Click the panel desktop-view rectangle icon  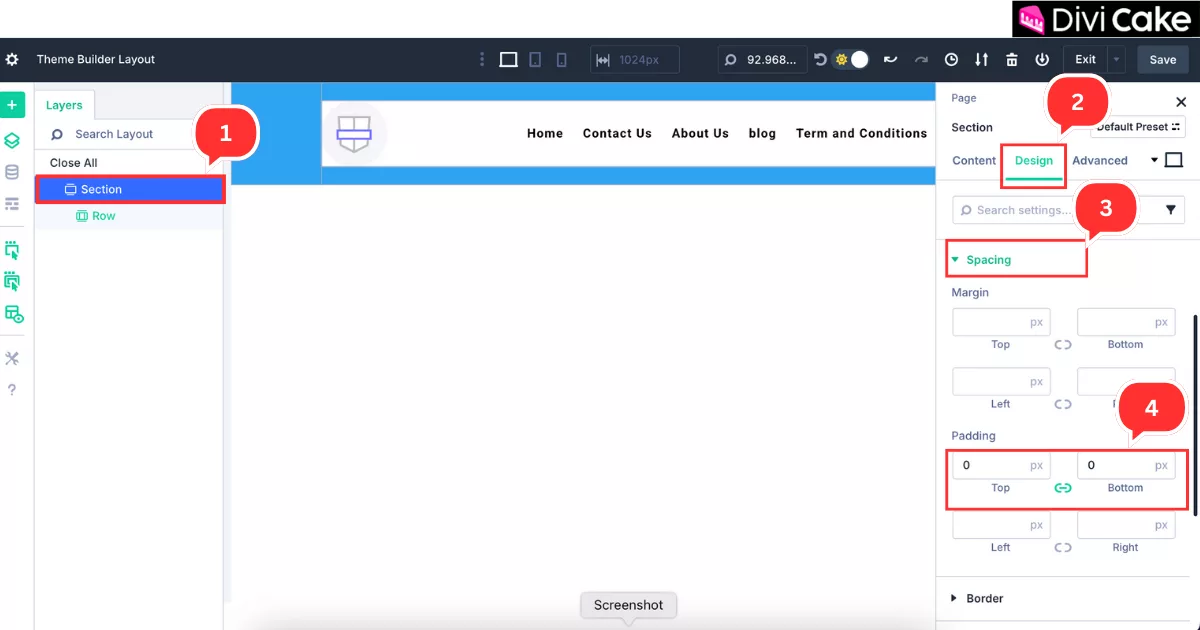click(1174, 160)
